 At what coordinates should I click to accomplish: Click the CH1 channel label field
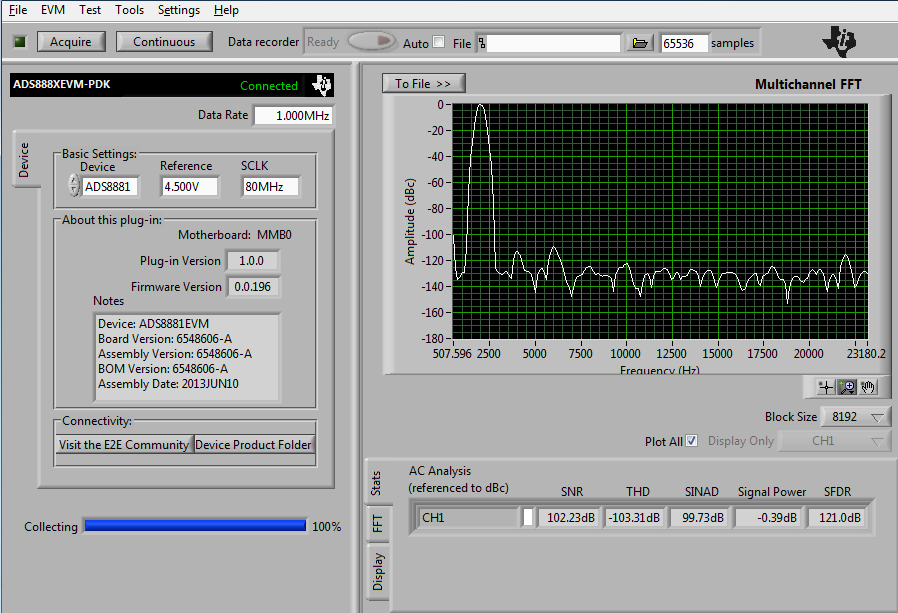(468, 517)
